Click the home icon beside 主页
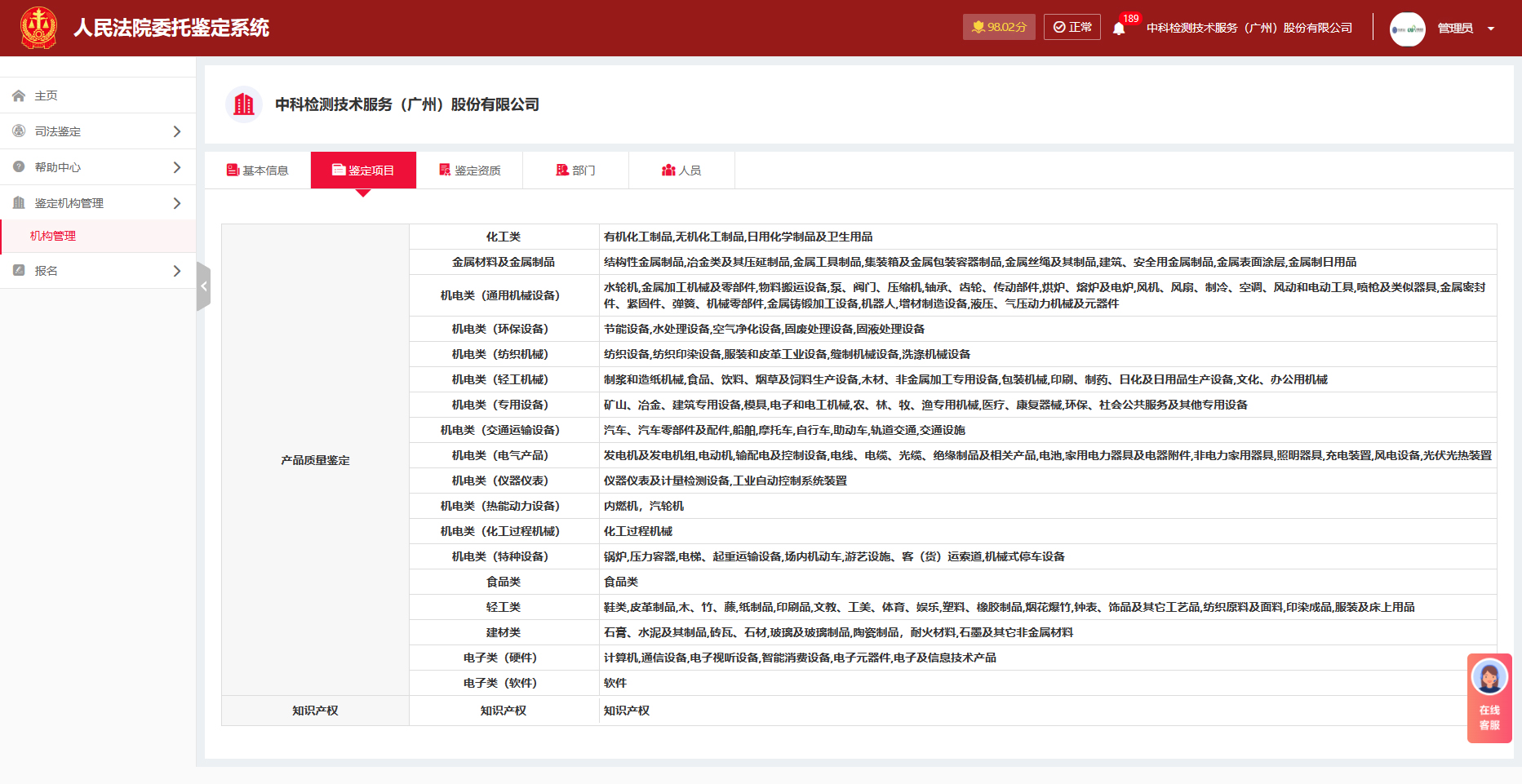 tap(19, 95)
